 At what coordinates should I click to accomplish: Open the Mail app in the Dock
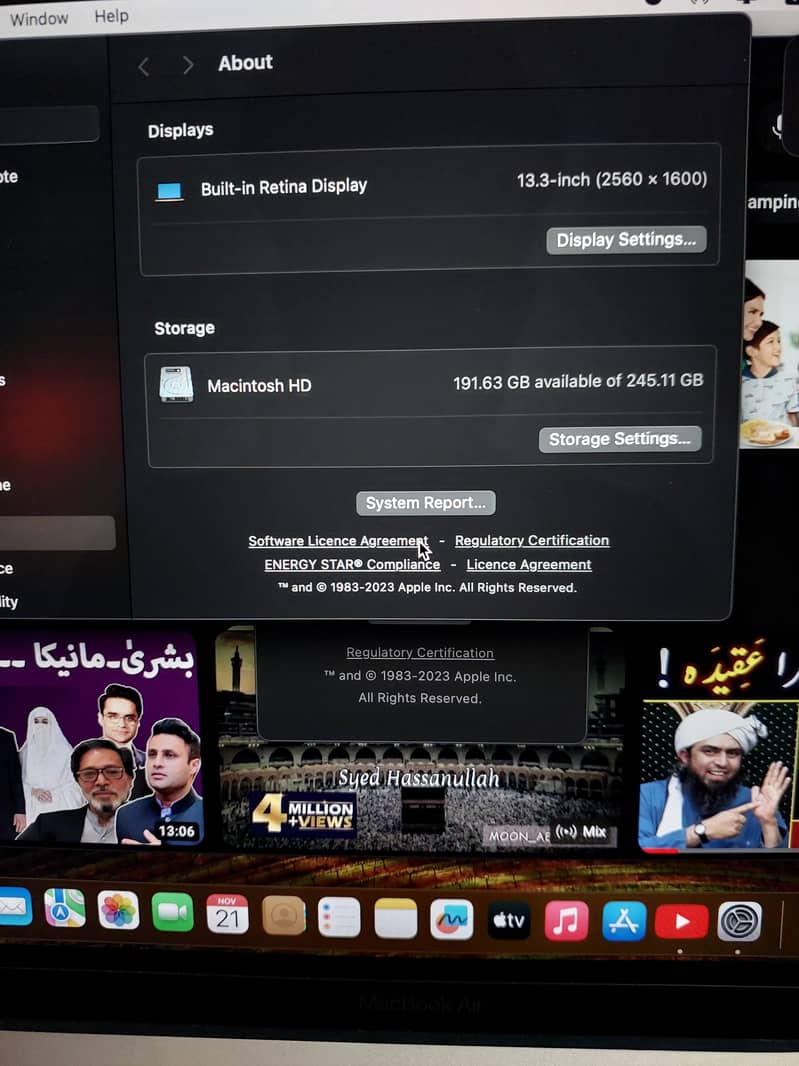tap(14, 907)
